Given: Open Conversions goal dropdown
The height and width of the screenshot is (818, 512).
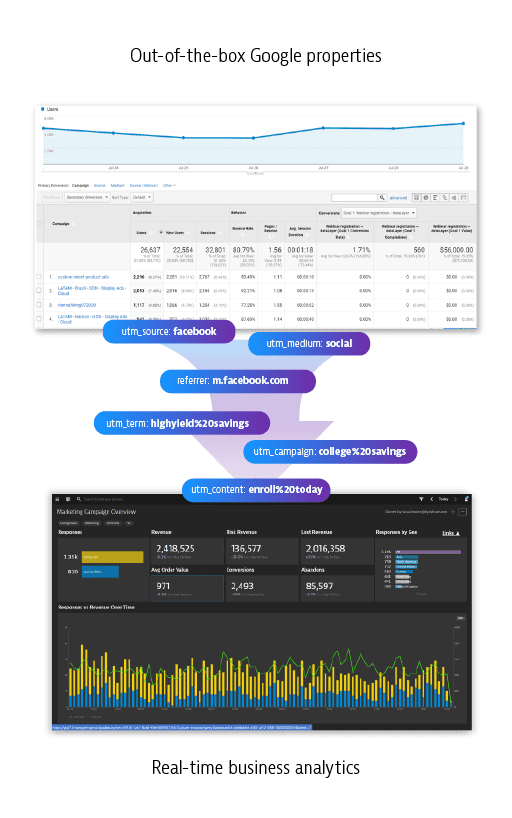Looking at the screenshot, I should 379,213.
